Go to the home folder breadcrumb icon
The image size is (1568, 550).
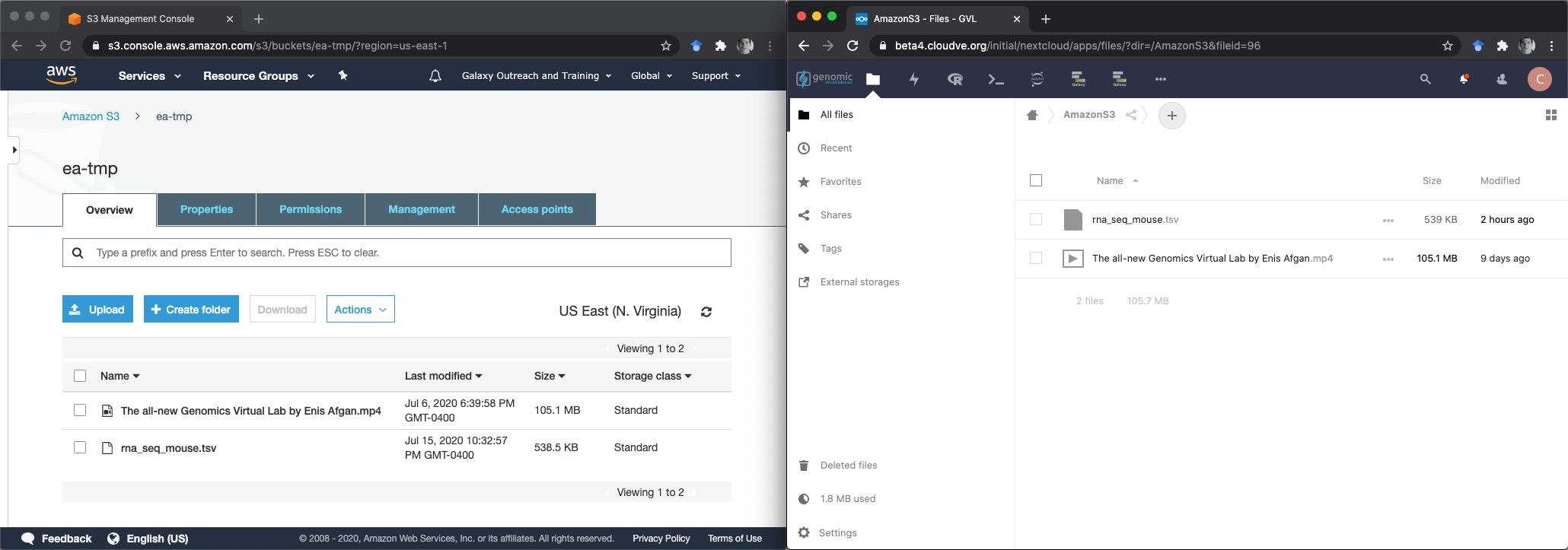[x=1032, y=115]
